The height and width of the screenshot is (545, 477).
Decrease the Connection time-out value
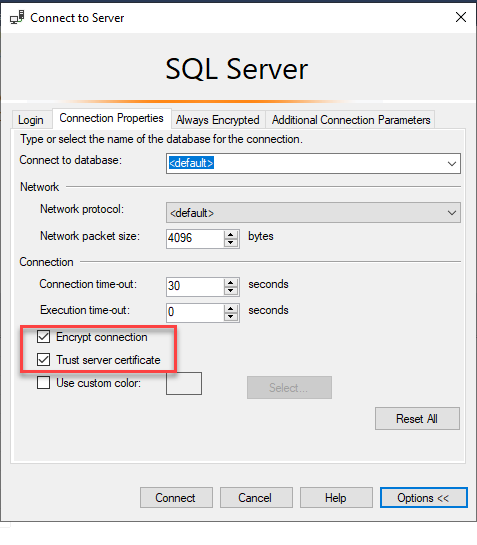coord(231,291)
